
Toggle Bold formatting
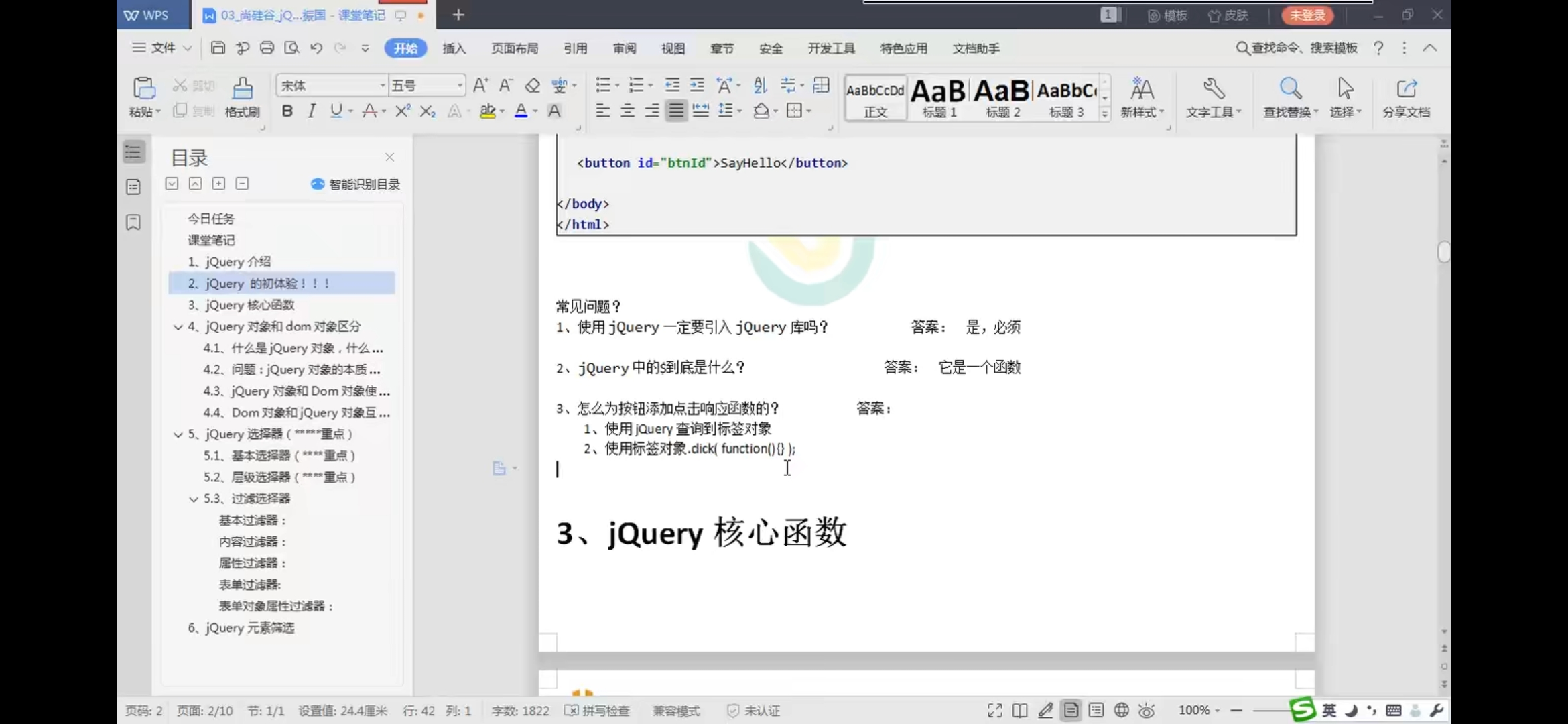pyautogui.click(x=287, y=111)
